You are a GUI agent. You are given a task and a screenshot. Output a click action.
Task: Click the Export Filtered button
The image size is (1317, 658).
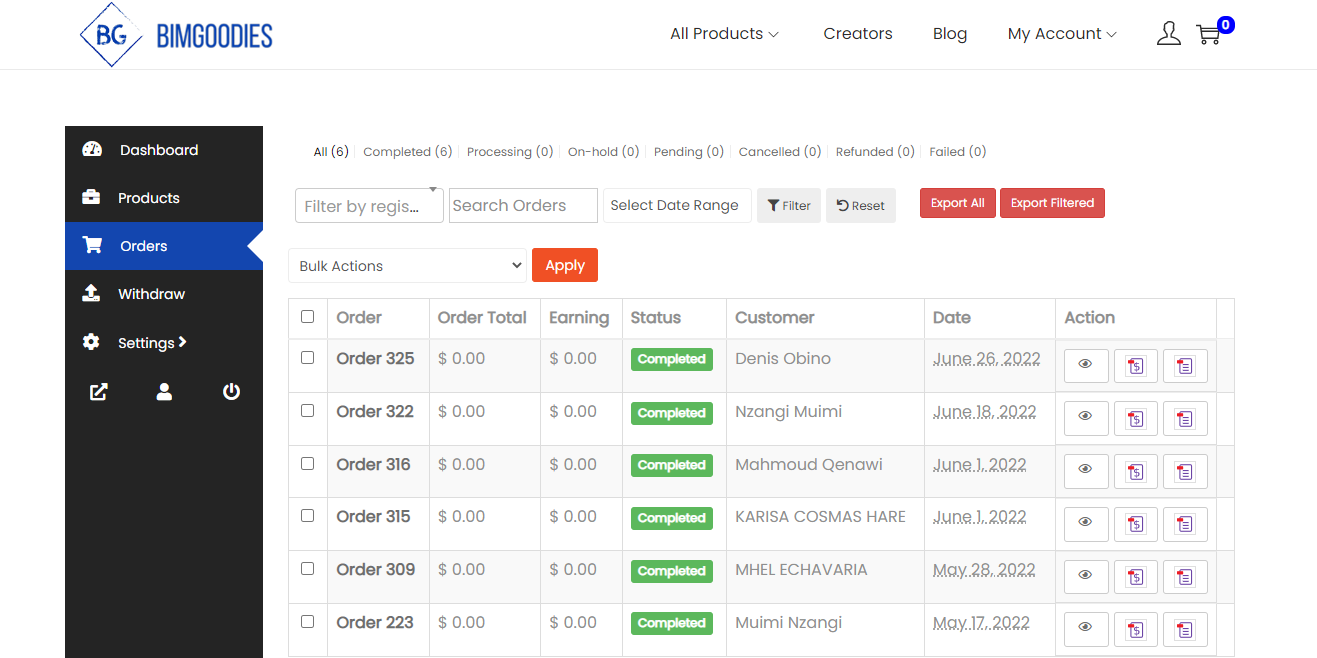(1052, 203)
